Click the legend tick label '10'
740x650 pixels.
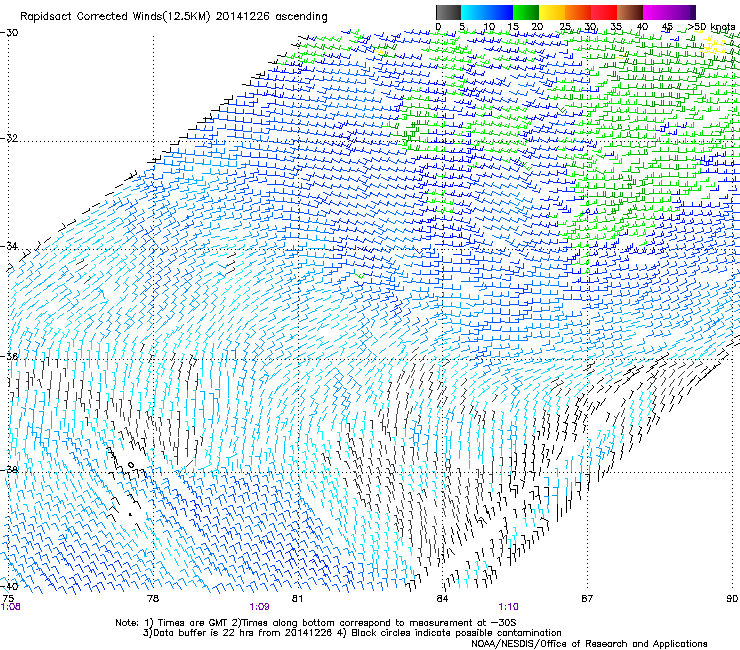click(x=489, y=27)
